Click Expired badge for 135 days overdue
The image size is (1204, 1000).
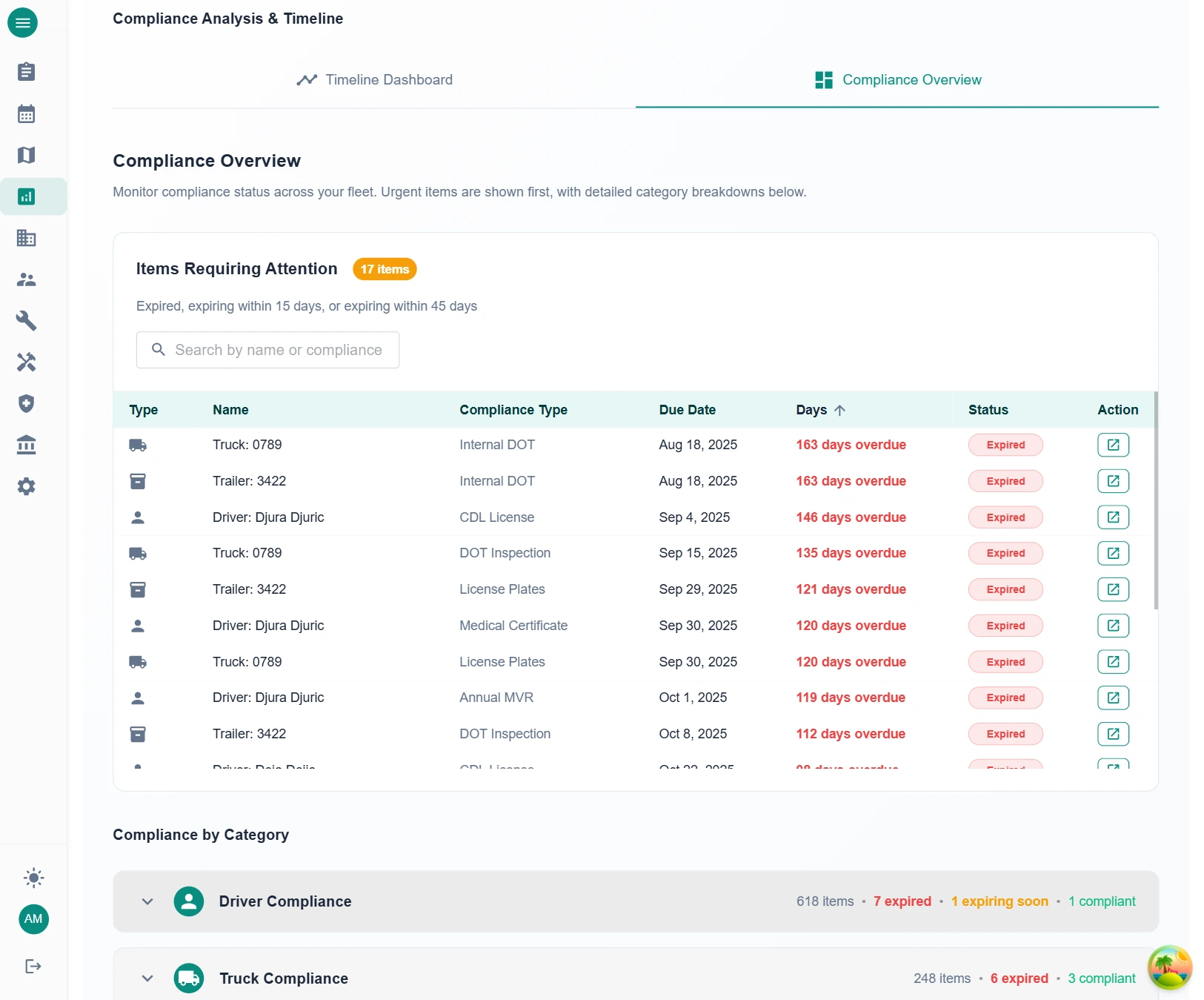click(1005, 553)
